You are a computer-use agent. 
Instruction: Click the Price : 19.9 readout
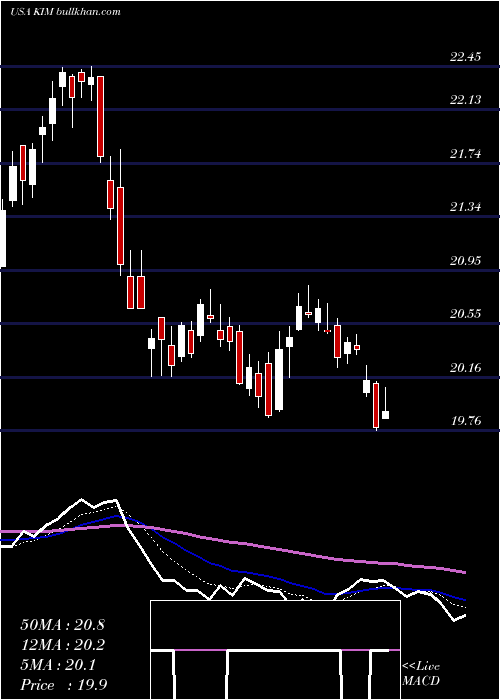coord(63,685)
